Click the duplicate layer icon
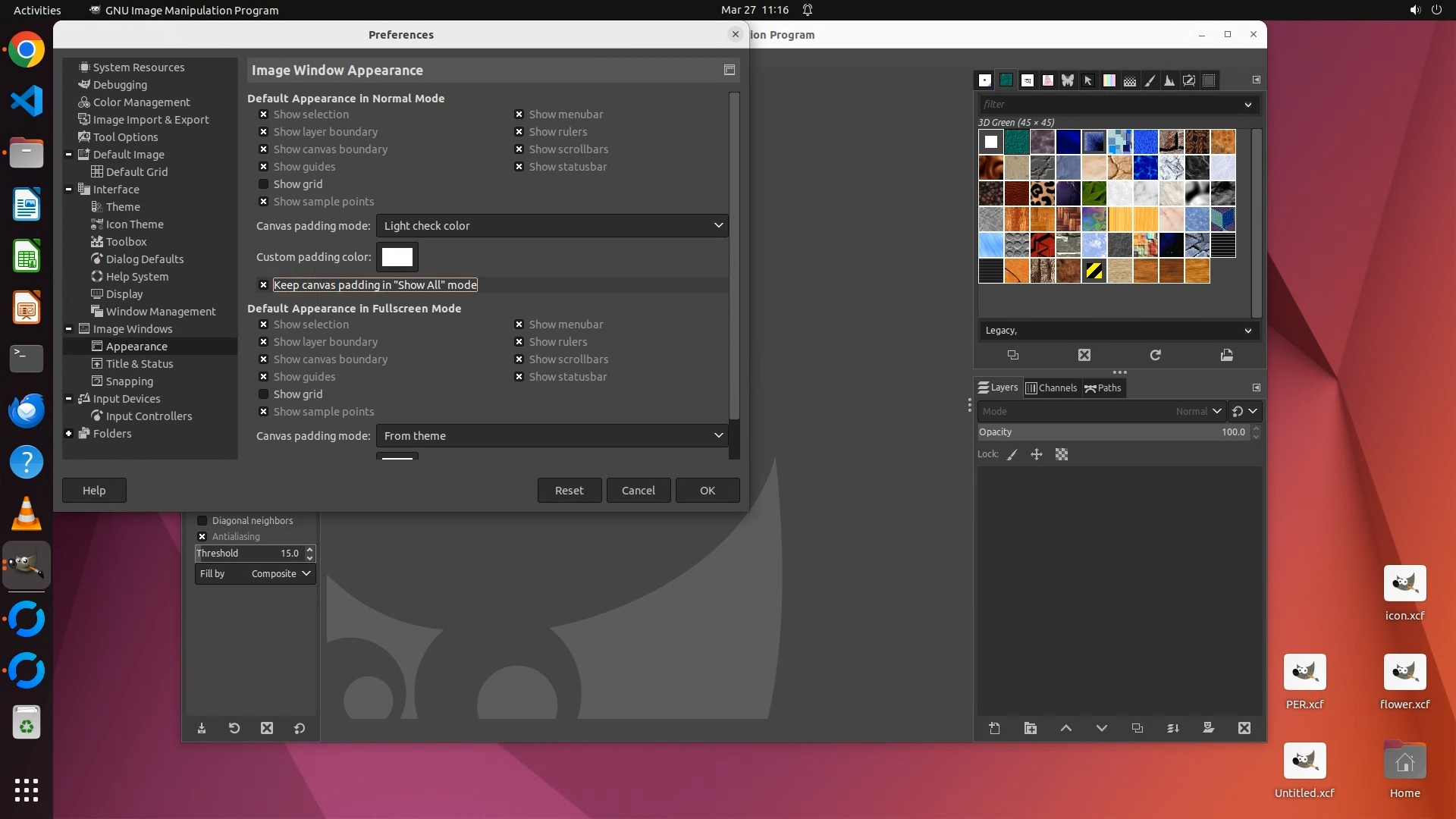1456x819 pixels. click(x=1137, y=728)
